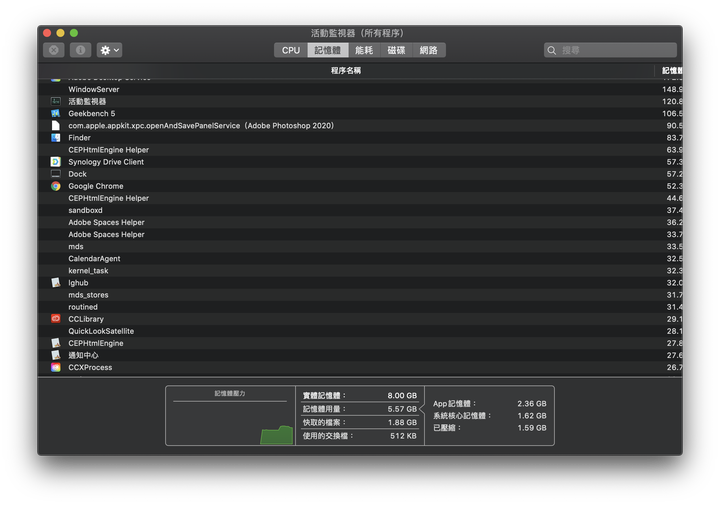Image resolution: width=720 pixels, height=505 pixels.
Task: Select the Synology Drive Client name
Action: point(106,162)
